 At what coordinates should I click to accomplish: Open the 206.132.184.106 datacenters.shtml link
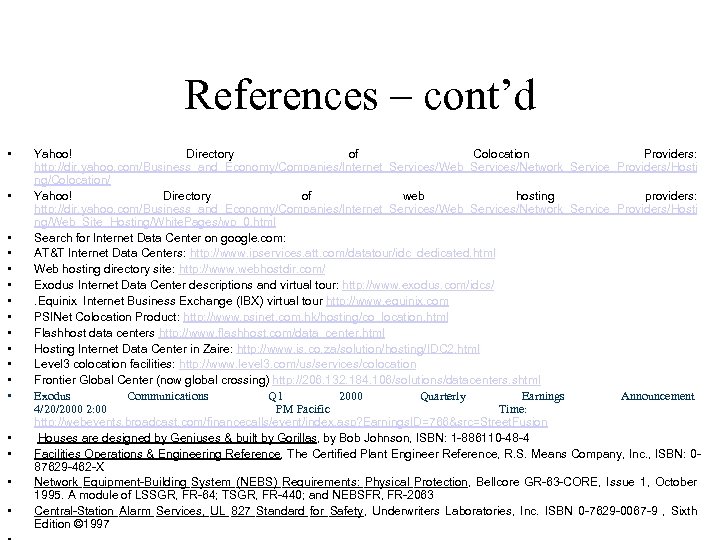tap(406, 380)
